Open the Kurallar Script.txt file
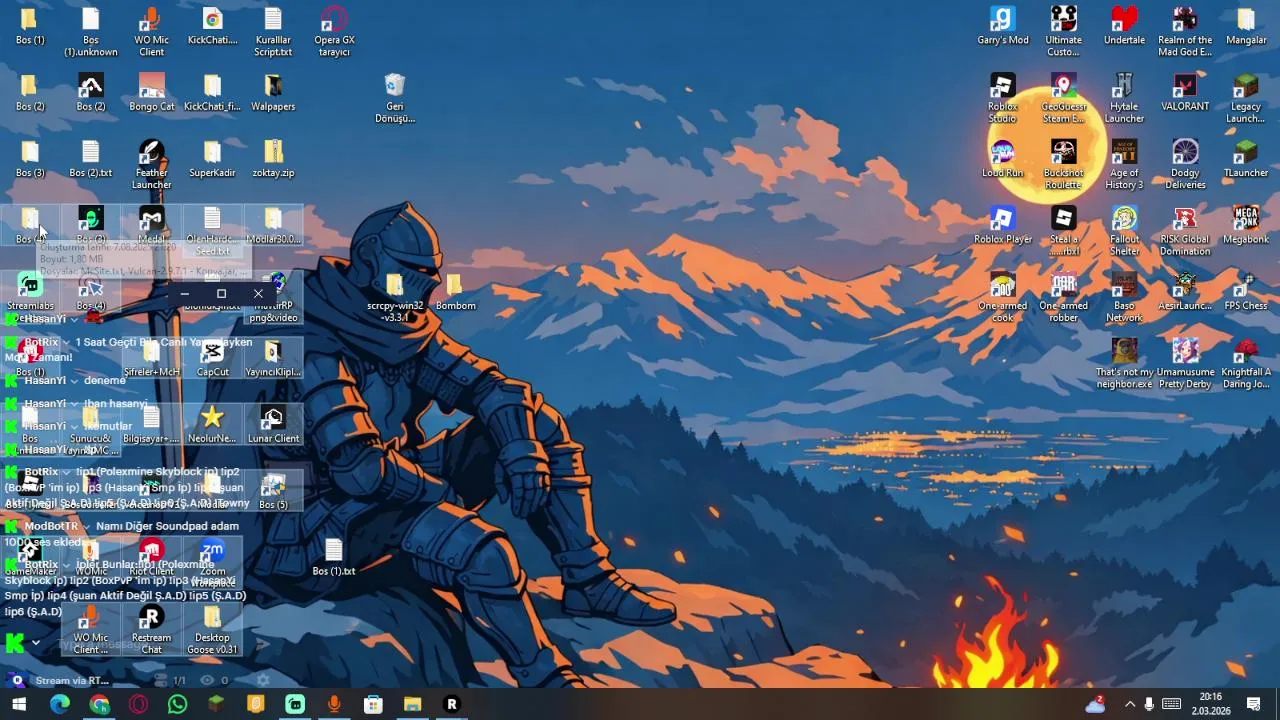 (x=273, y=32)
